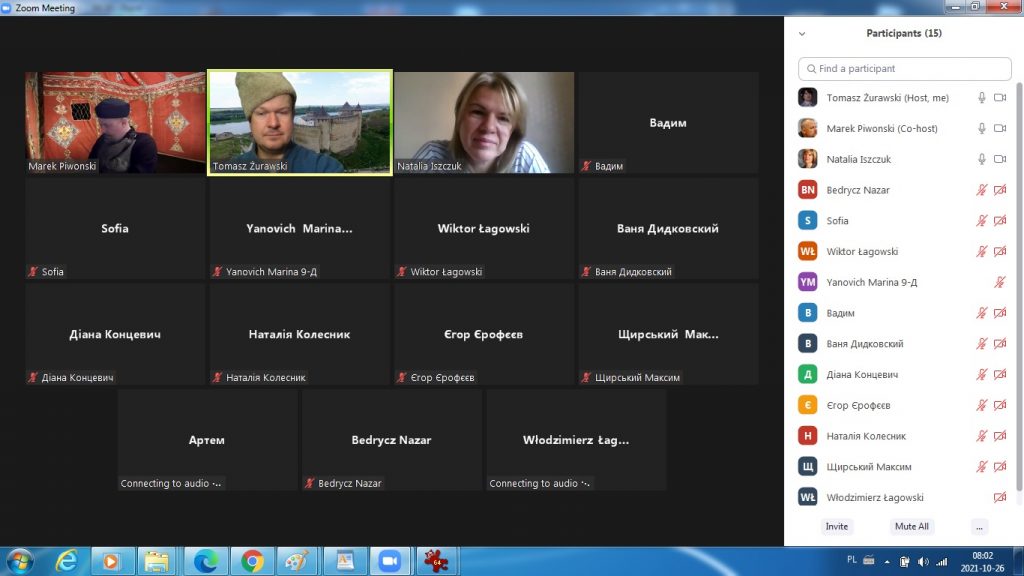
Task: Click Yanovich Marina 9-Д's muted microphone icon
Action: [x=1000, y=283]
